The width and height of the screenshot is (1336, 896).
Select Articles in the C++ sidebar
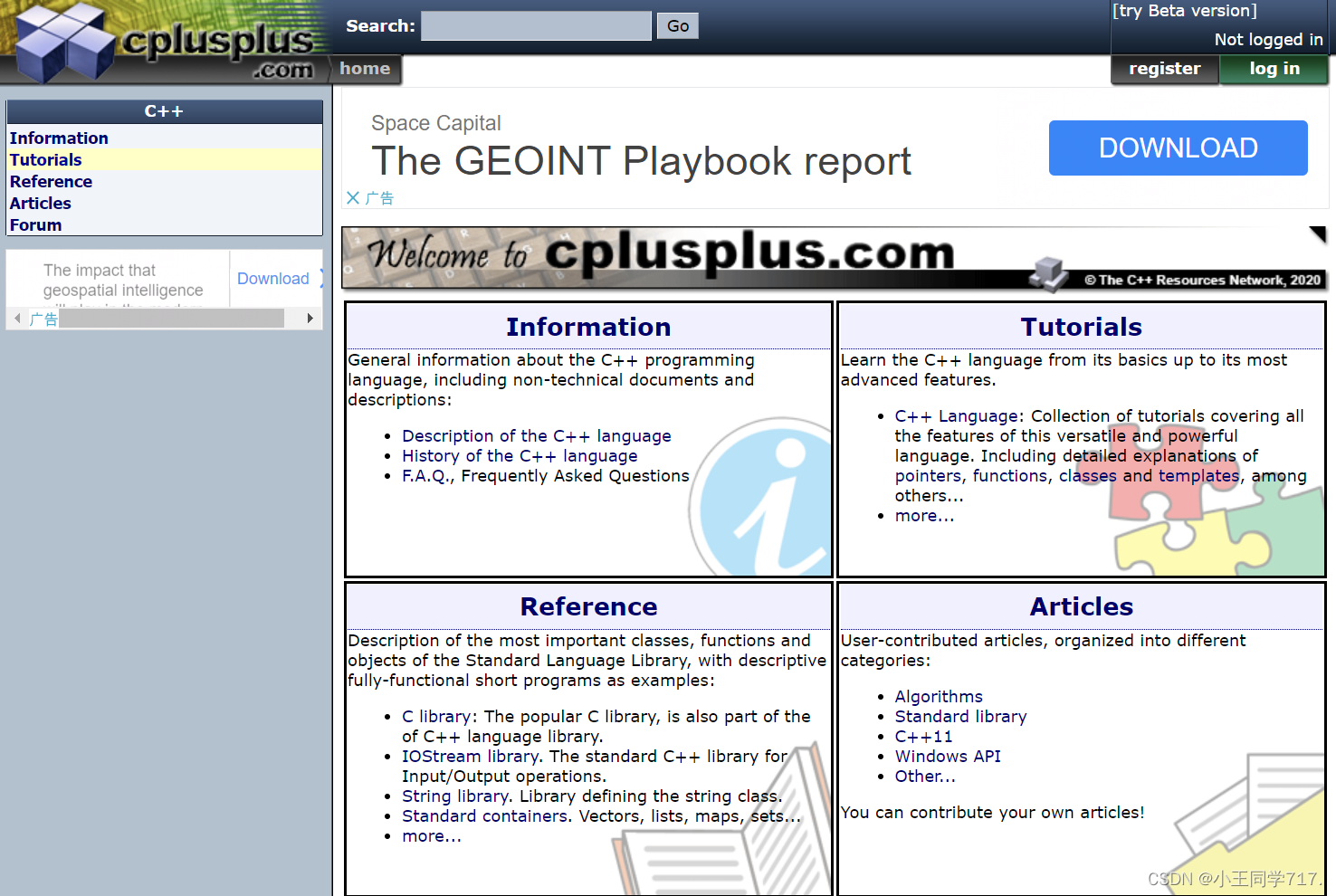(164, 203)
